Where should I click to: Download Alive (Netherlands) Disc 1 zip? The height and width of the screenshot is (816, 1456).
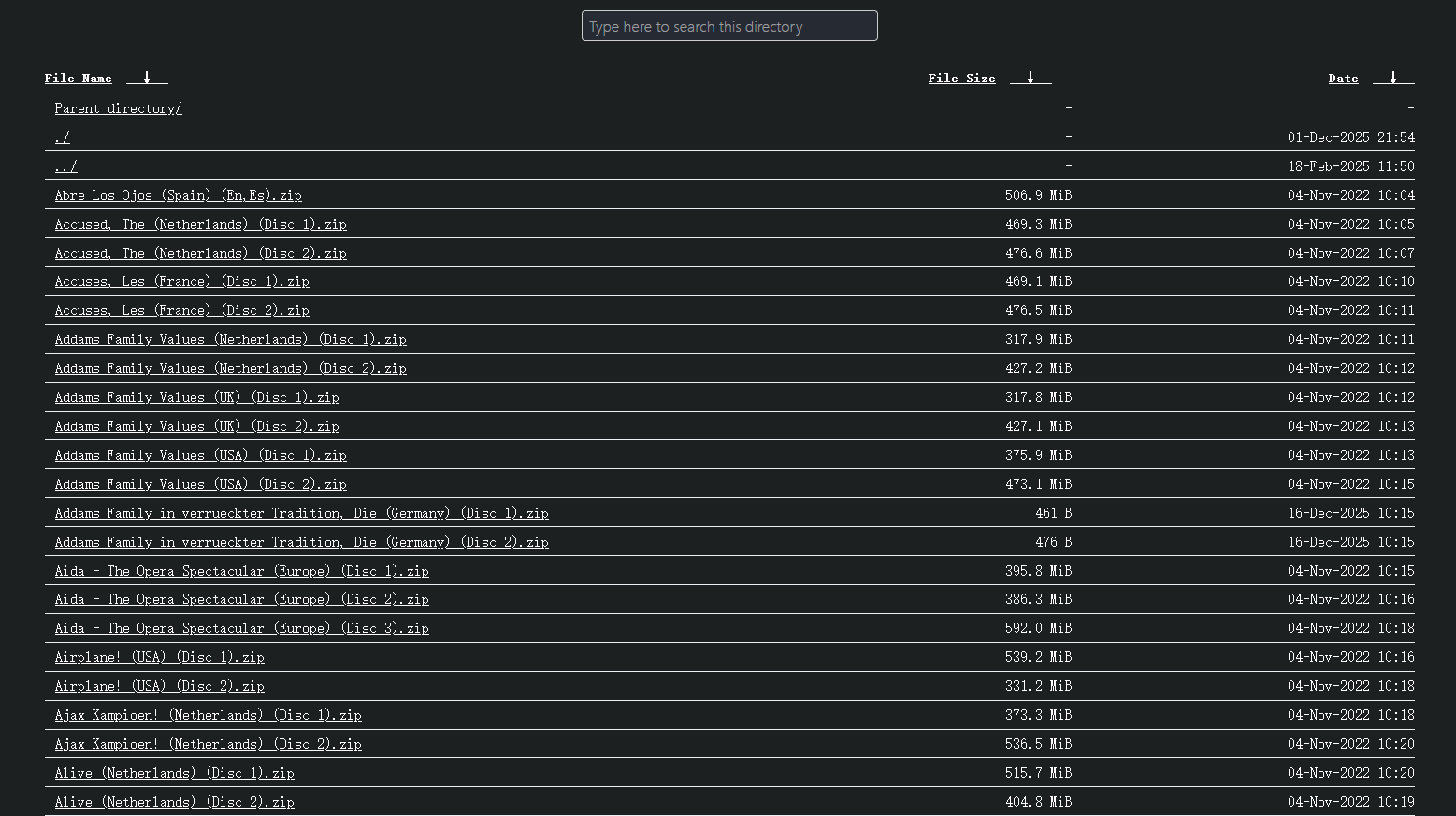pos(174,773)
